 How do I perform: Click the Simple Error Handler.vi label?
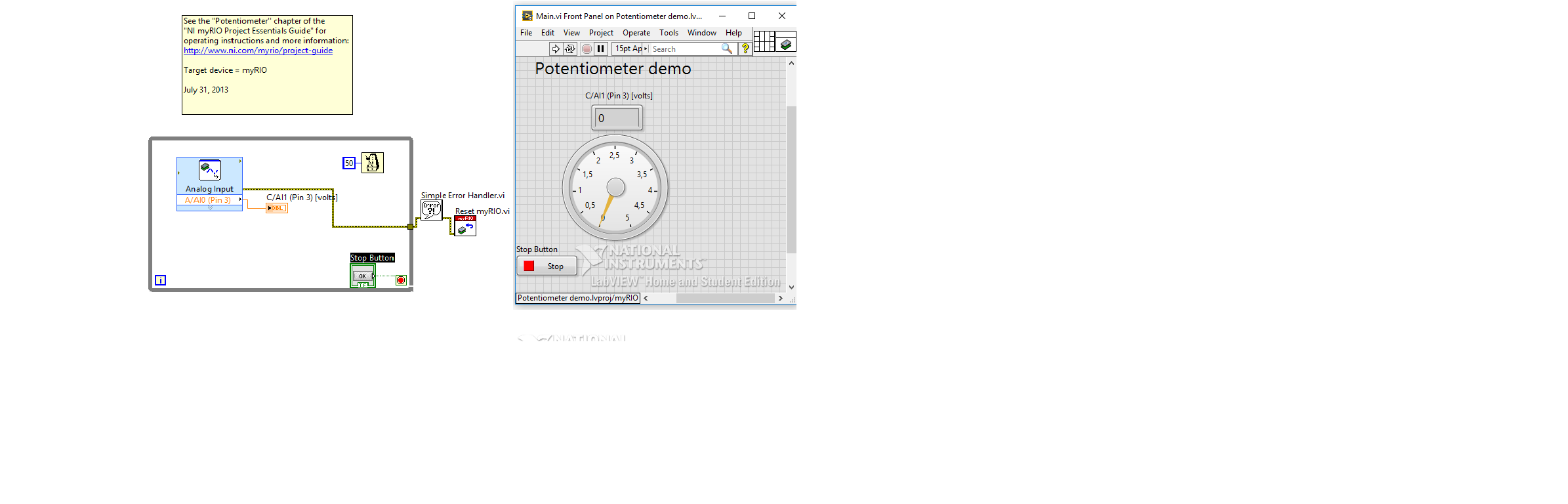tap(463, 196)
